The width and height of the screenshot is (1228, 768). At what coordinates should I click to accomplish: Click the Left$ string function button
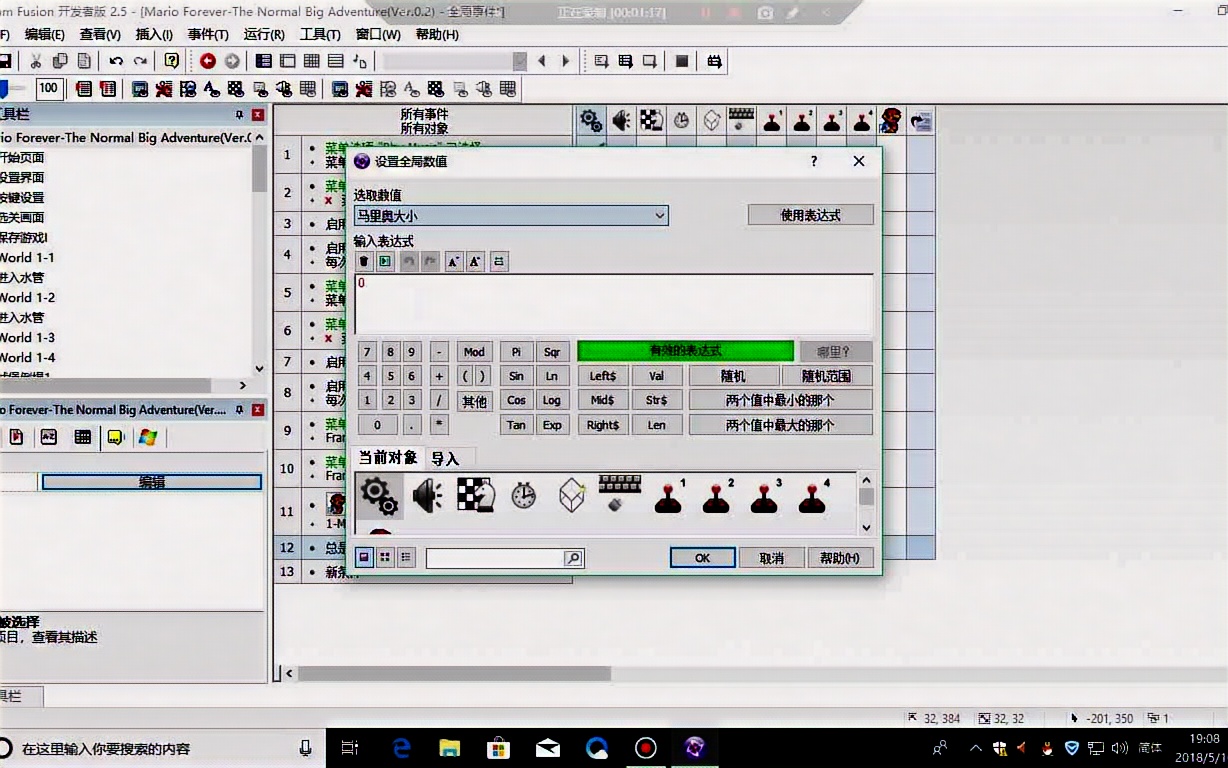(x=603, y=376)
